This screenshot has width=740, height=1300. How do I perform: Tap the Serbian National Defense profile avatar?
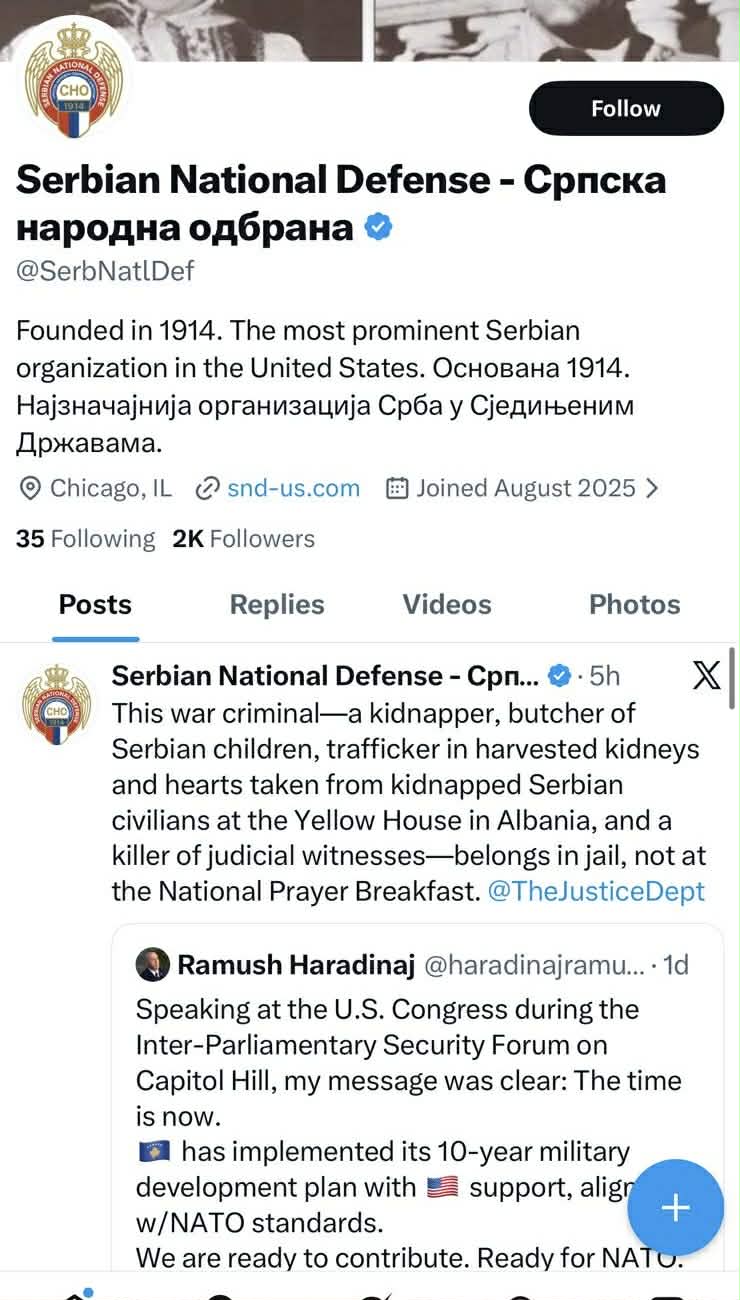coord(73,80)
